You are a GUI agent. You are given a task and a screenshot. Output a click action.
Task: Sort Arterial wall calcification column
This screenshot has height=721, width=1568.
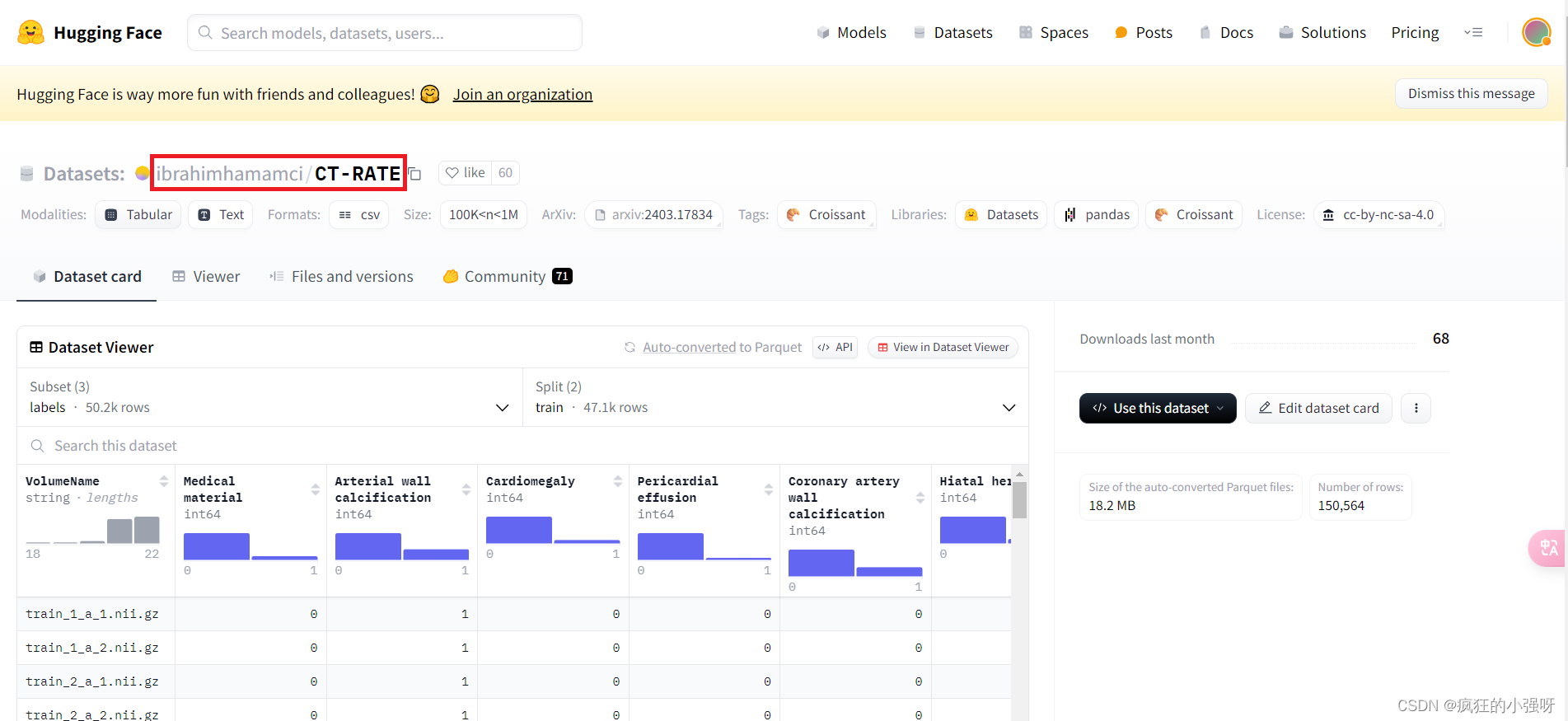point(466,489)
